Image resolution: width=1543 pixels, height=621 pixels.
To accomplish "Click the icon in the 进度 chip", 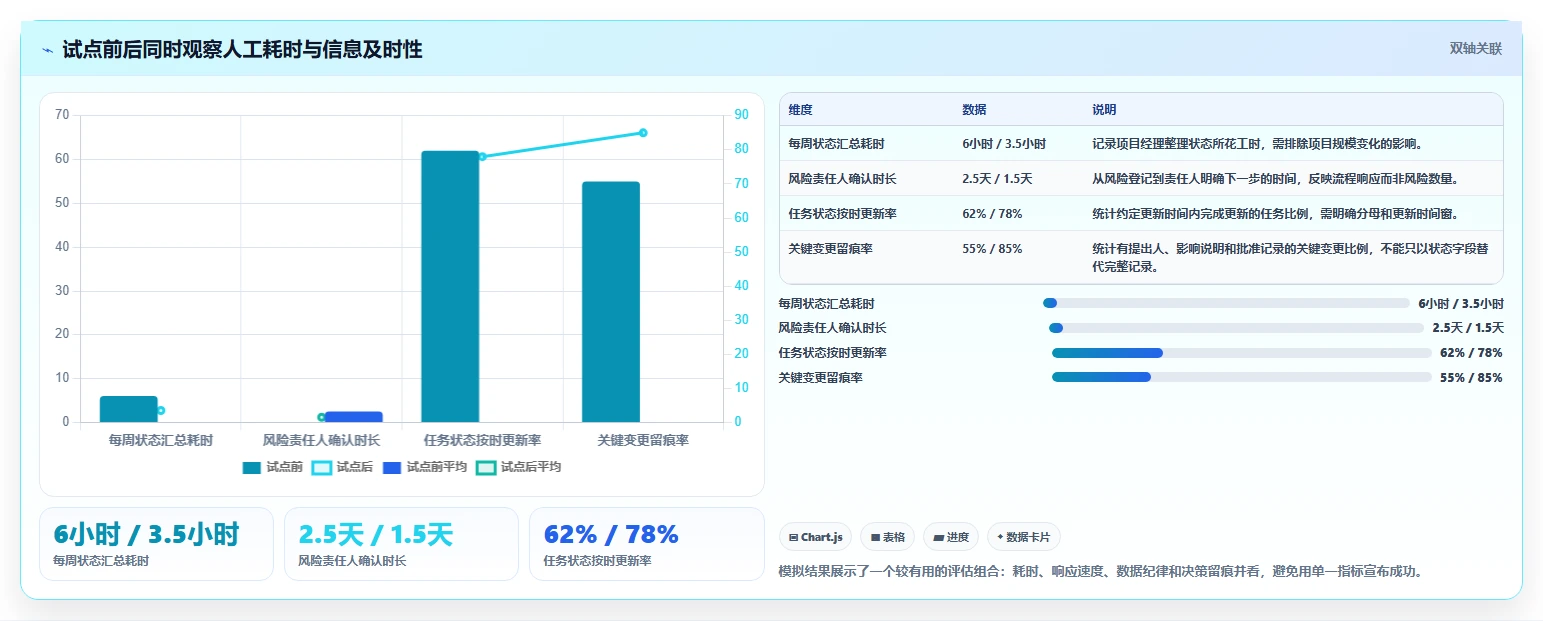I will (x=938, y=538).
